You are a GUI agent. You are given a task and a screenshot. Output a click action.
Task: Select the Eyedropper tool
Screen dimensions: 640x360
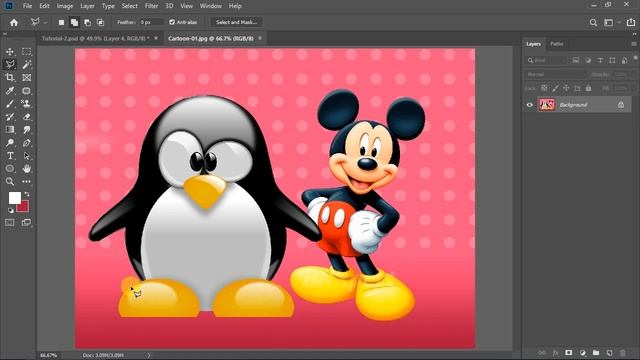pos(10,91)
